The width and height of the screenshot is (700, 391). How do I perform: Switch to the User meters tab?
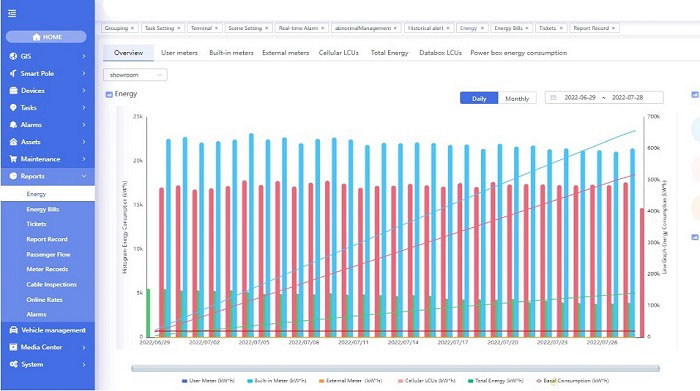pos(179,53)
